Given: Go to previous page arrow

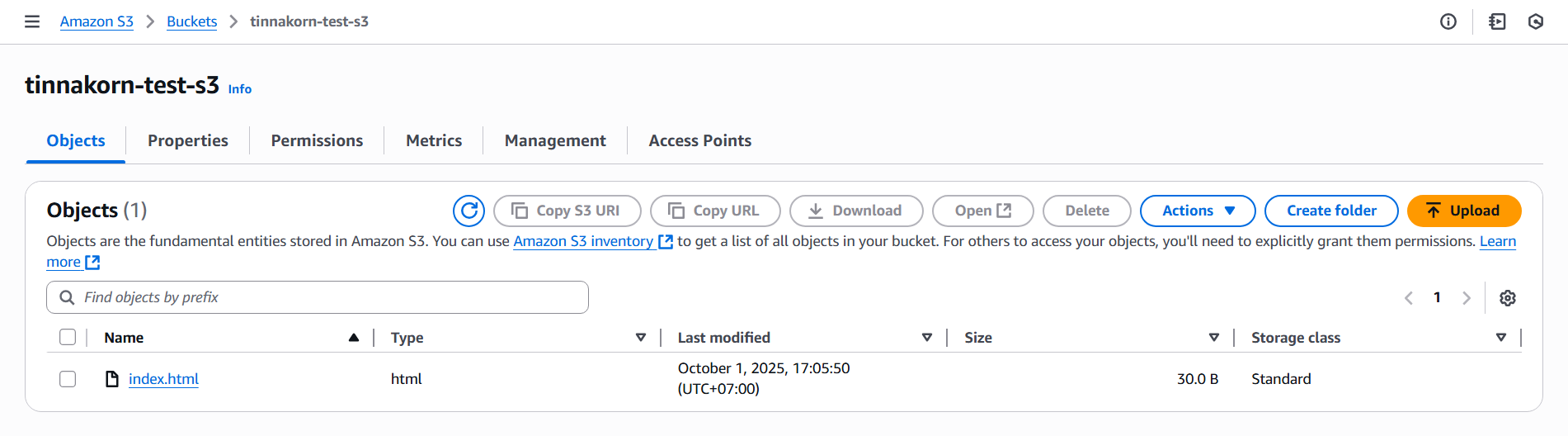Looking at the screenshot, I should click(x=1409, y=298).
